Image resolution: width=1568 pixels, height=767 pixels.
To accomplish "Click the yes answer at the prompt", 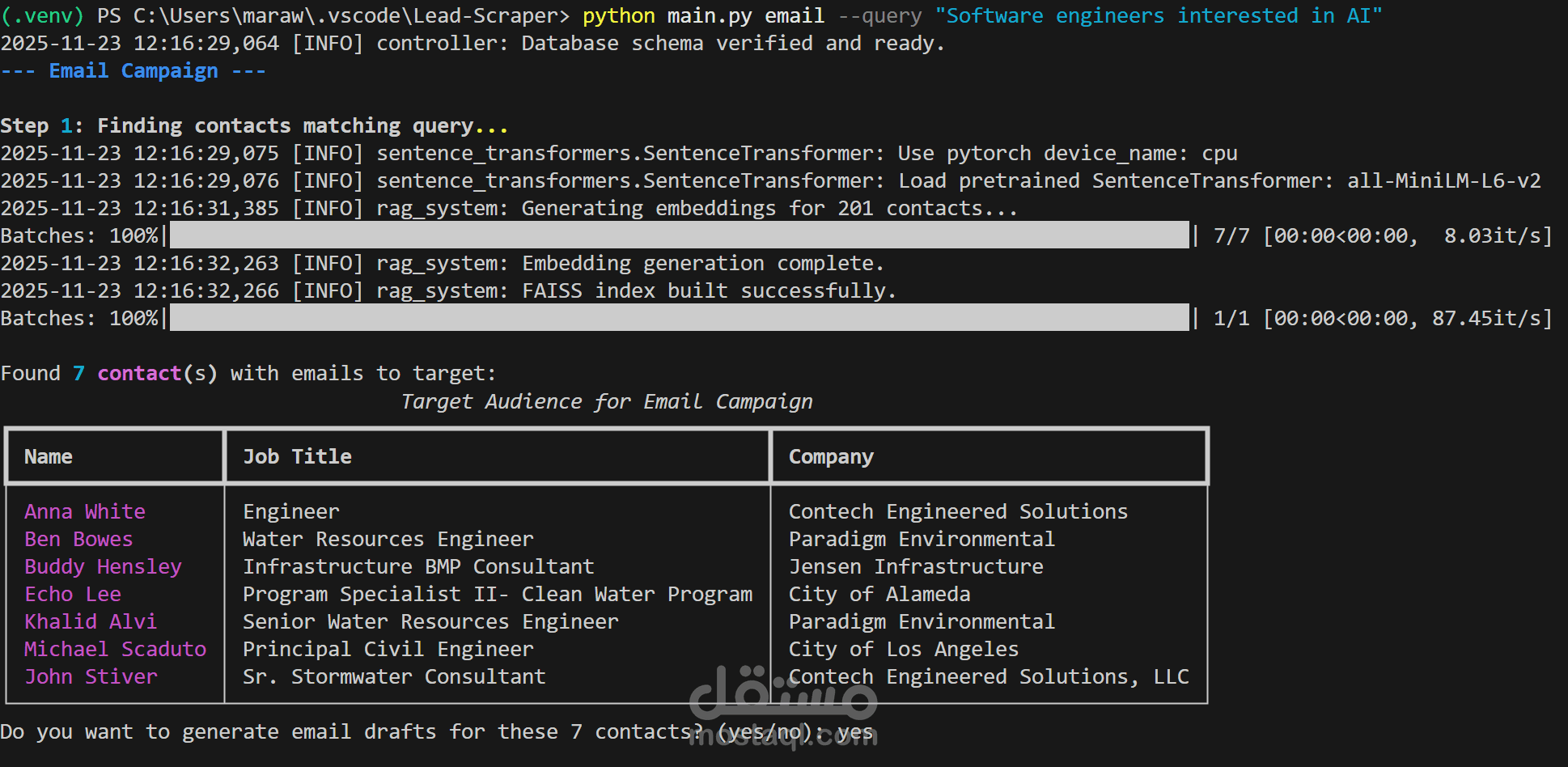I will 855,731.
